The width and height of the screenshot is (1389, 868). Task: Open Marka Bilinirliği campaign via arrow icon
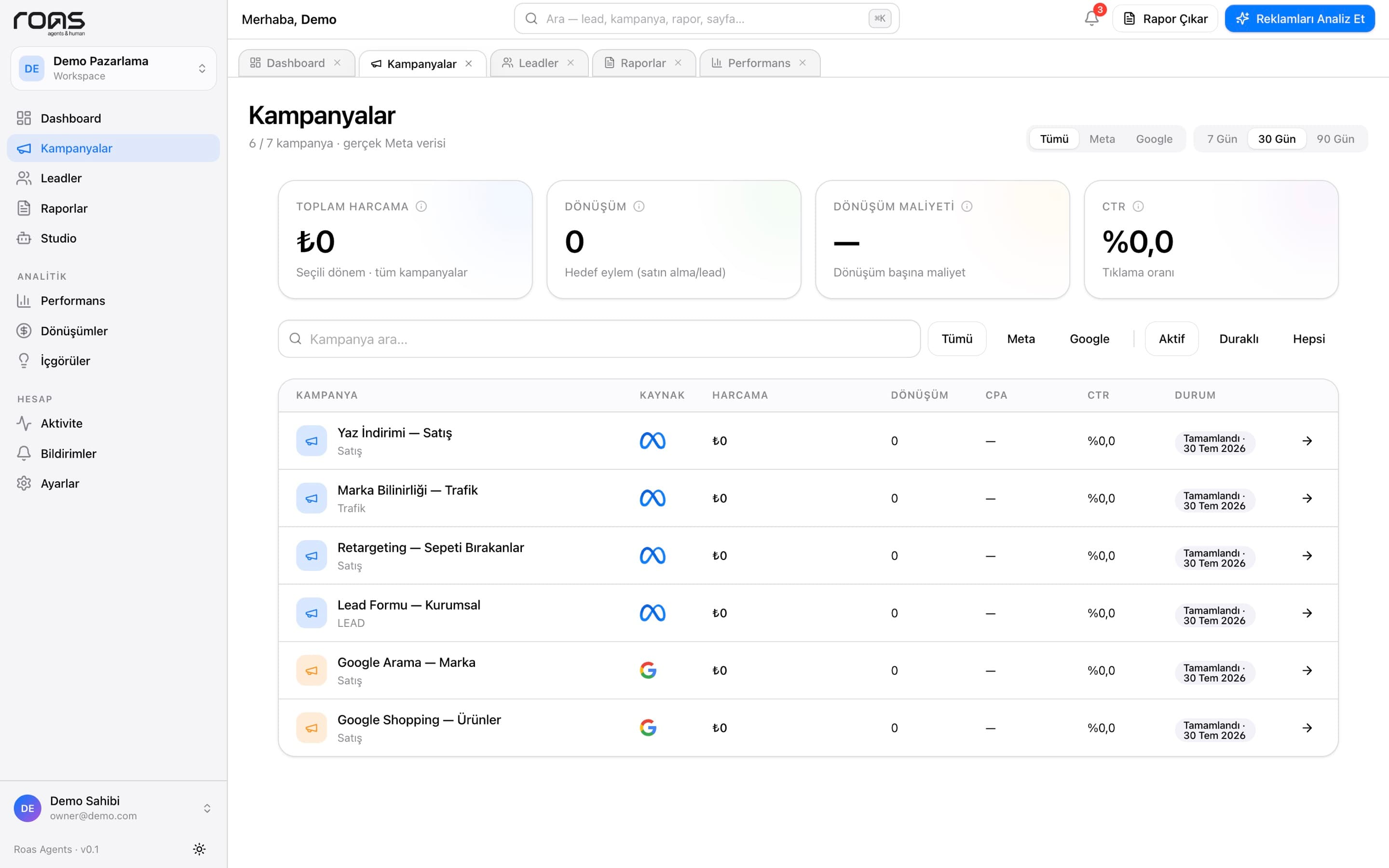point(1307,498)
